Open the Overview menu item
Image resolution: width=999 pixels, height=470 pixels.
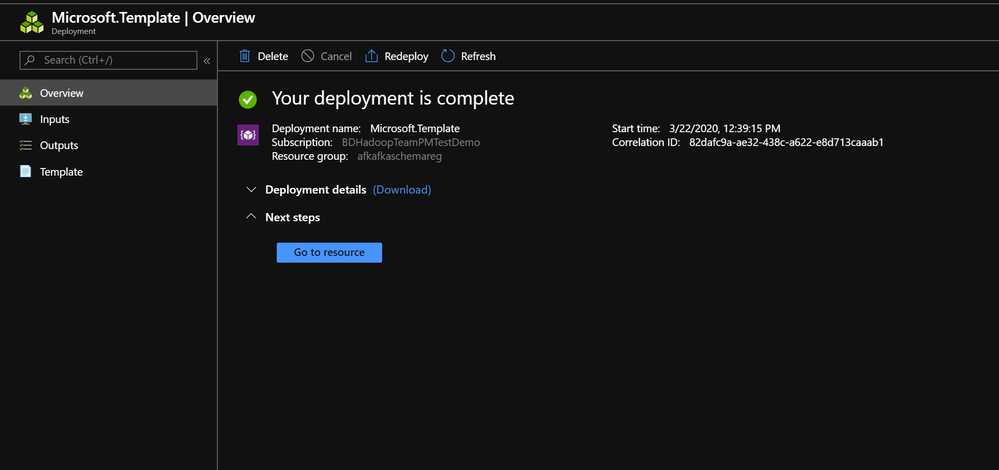tap(108, 93)
